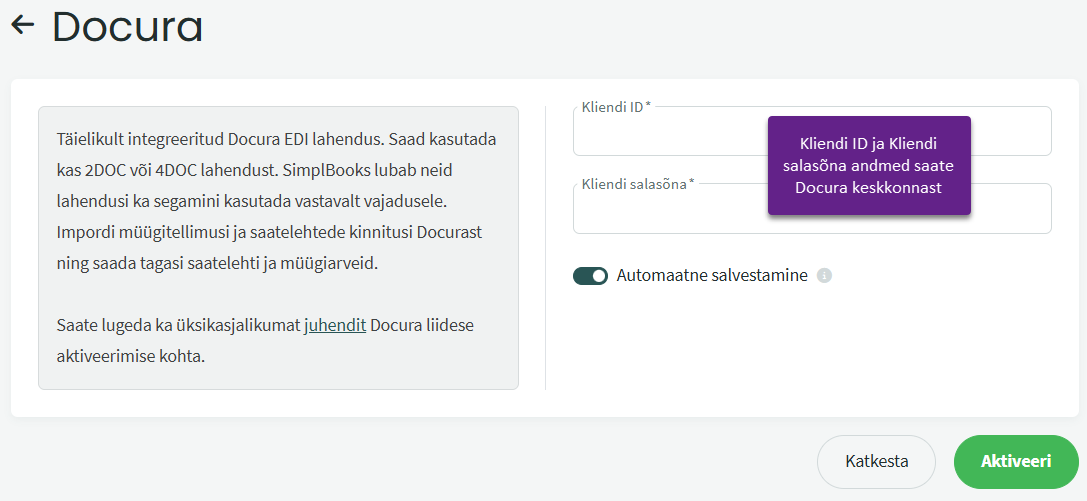Click "Saate lugeda ka üksikasjalikumat" text

pyautogui.click(x=178, y=325)
